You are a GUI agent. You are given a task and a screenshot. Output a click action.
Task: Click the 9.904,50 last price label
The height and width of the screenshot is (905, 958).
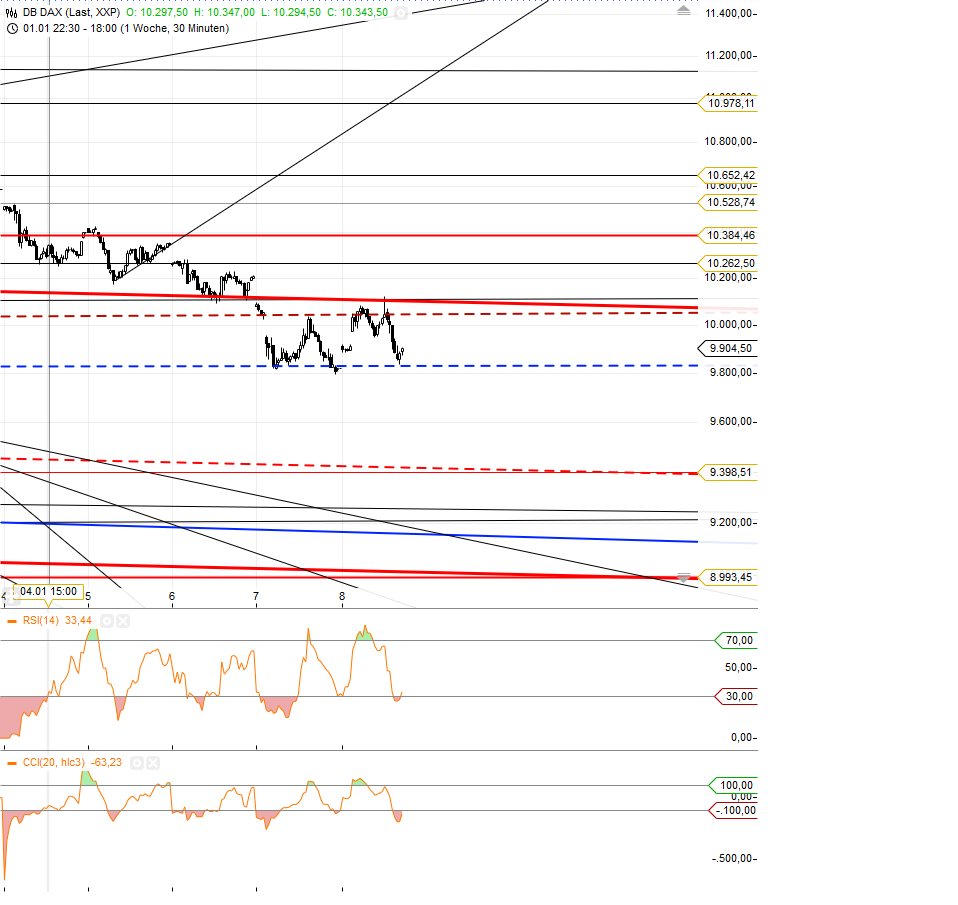coord(729,348)
